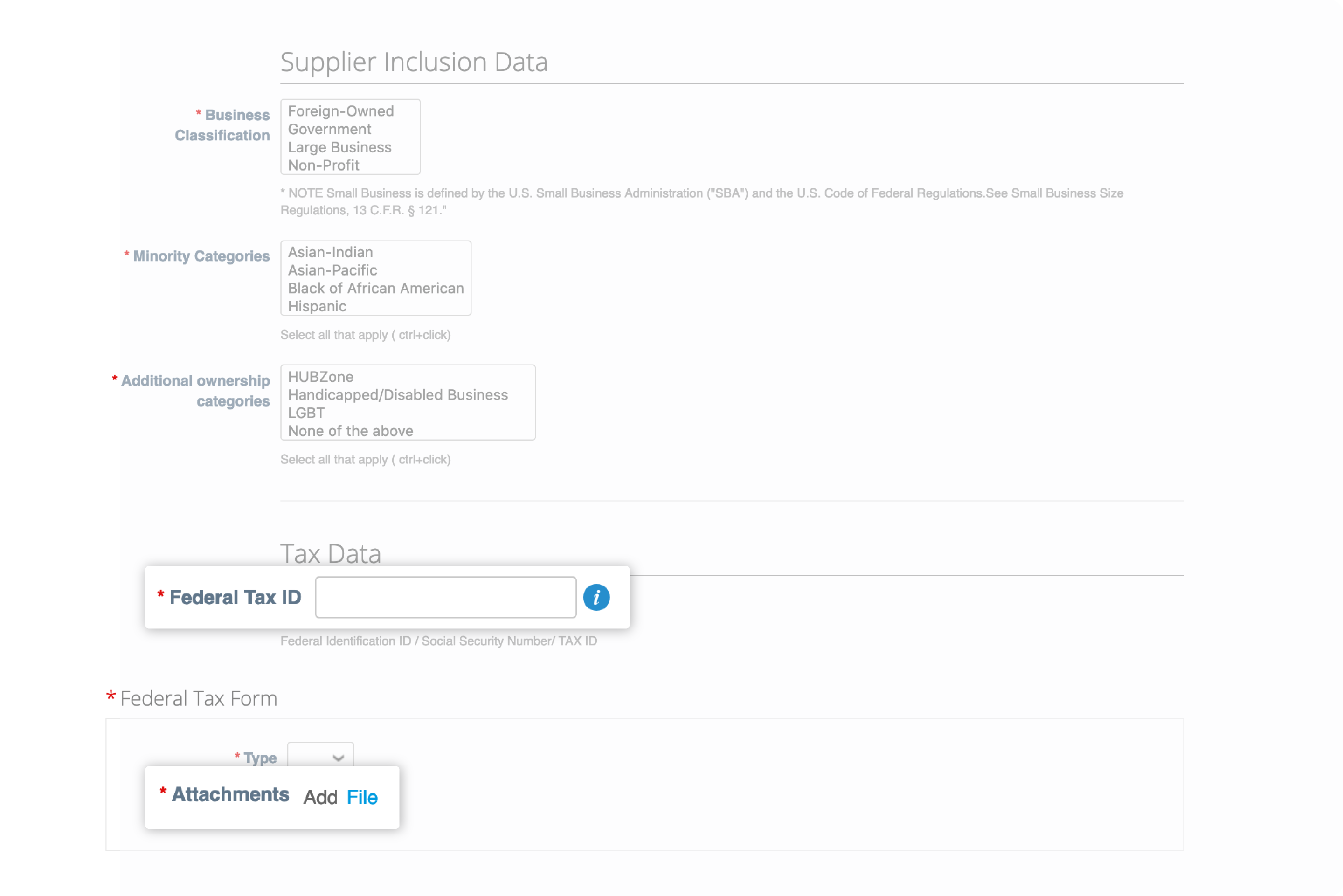
Task: Choose None of the above option
Action: tap(350, 431)
